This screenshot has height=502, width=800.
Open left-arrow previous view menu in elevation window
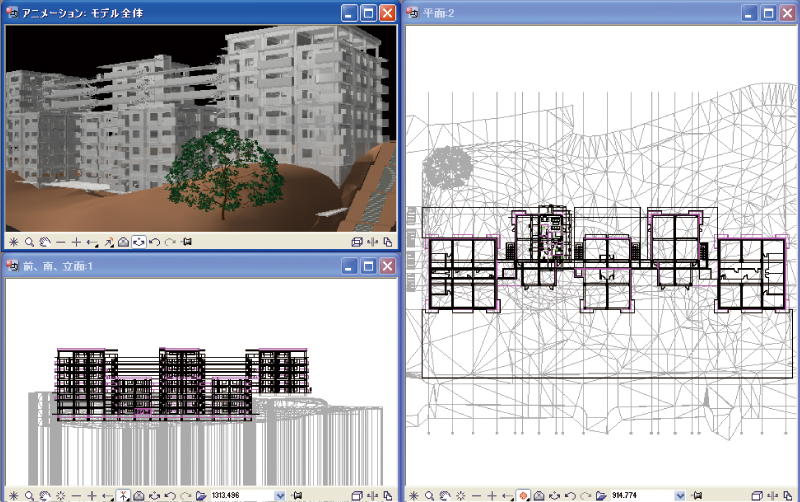pos(107,495)
